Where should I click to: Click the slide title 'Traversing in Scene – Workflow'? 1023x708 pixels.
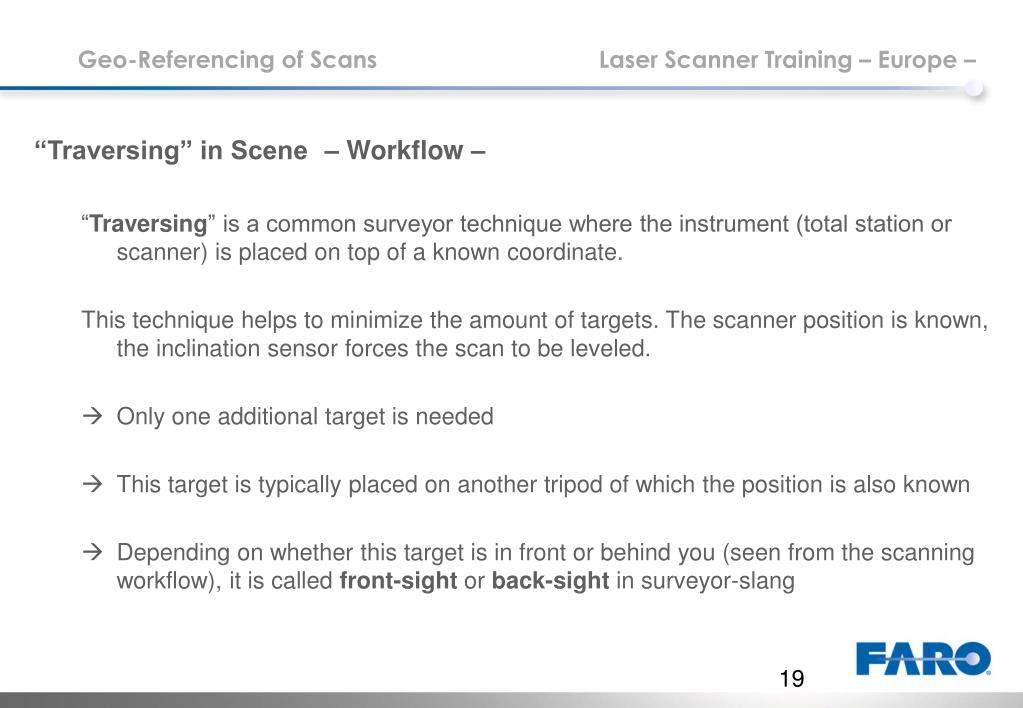coord(260,150)
